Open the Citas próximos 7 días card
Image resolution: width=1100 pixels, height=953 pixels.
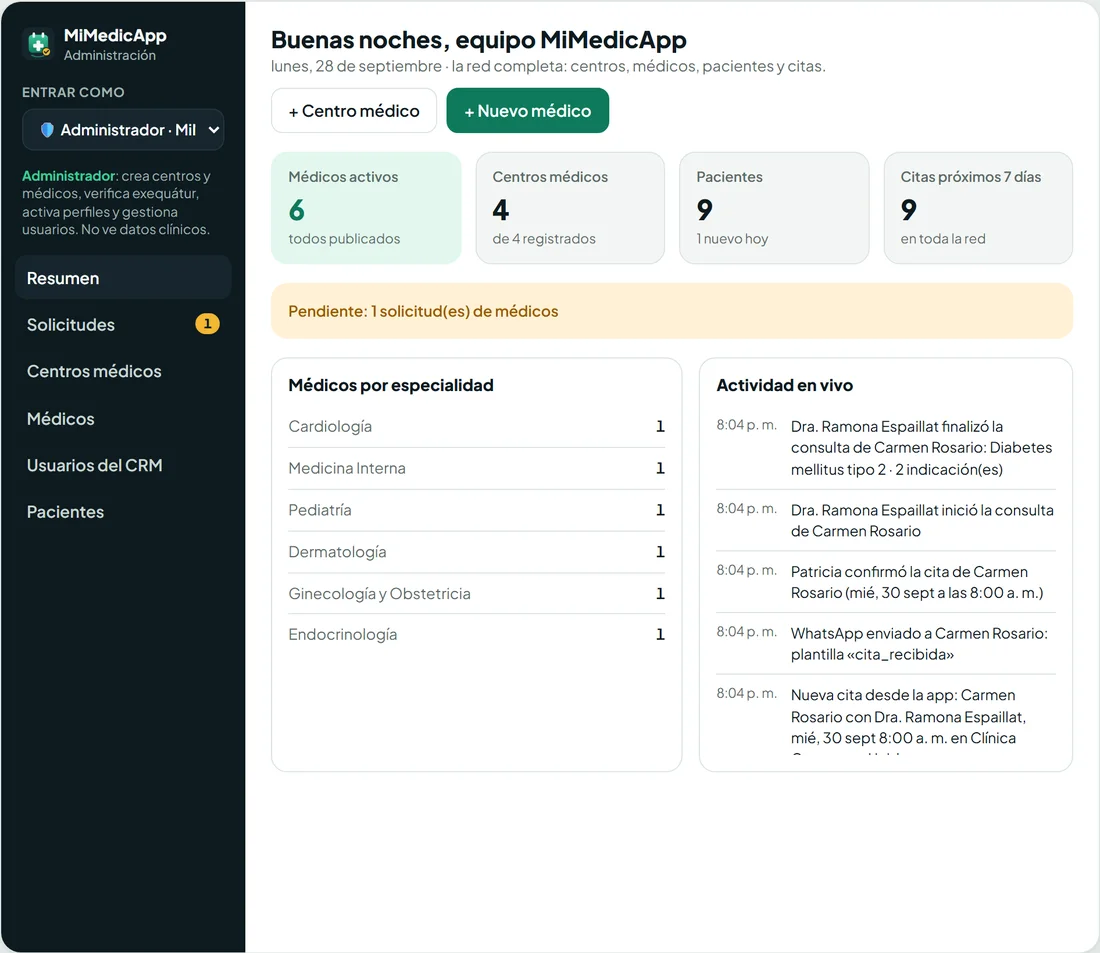978,208
